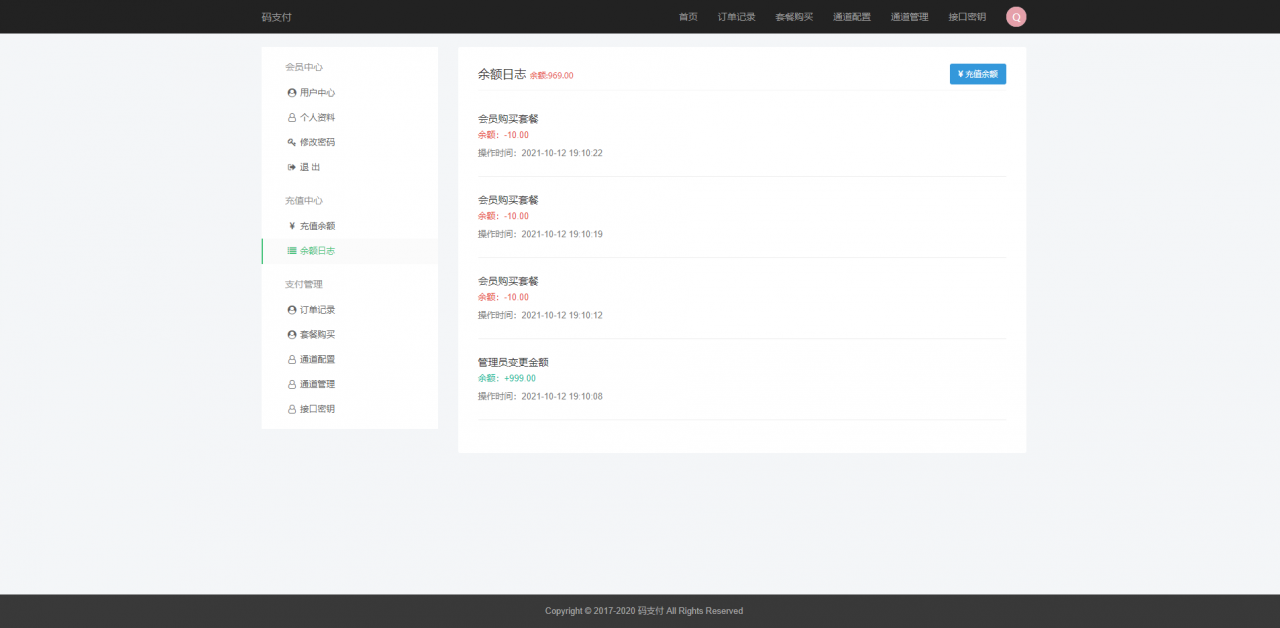Open the pink Q avatar in top bar
Viewport: 1280px width, 628px height.
[1016, 16]
